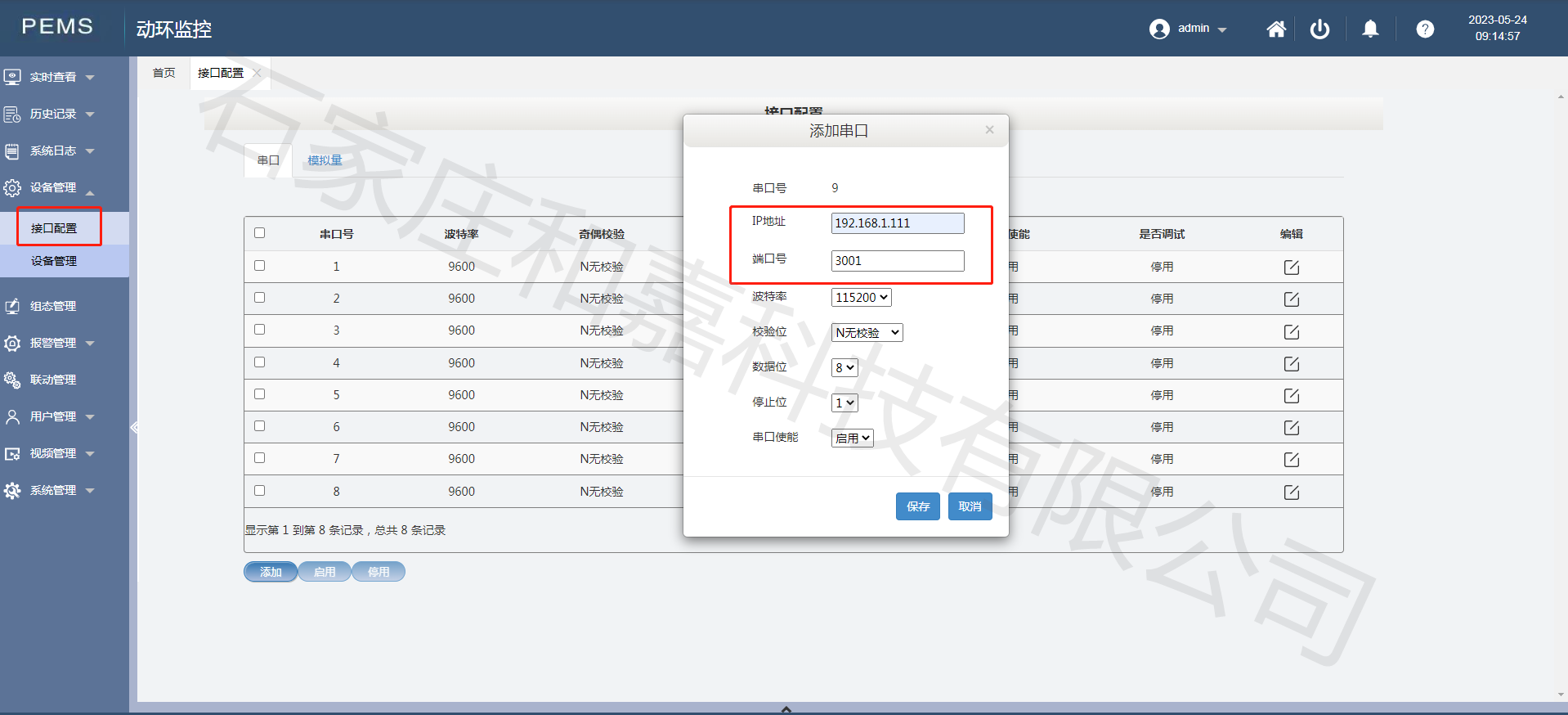Viewport: 1568px width, 715px height.
Task: Switch to the 模拟量 tab
Action: (325, 160)
